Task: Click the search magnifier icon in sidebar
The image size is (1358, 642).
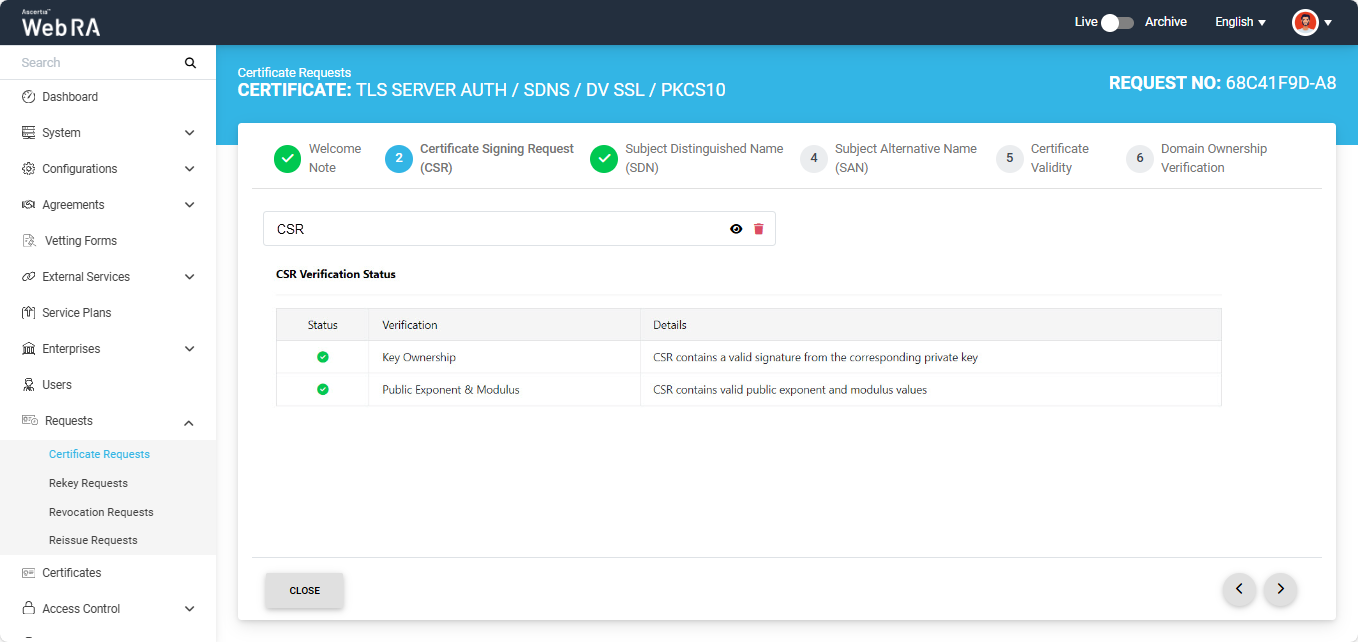Action: [190, 63]
